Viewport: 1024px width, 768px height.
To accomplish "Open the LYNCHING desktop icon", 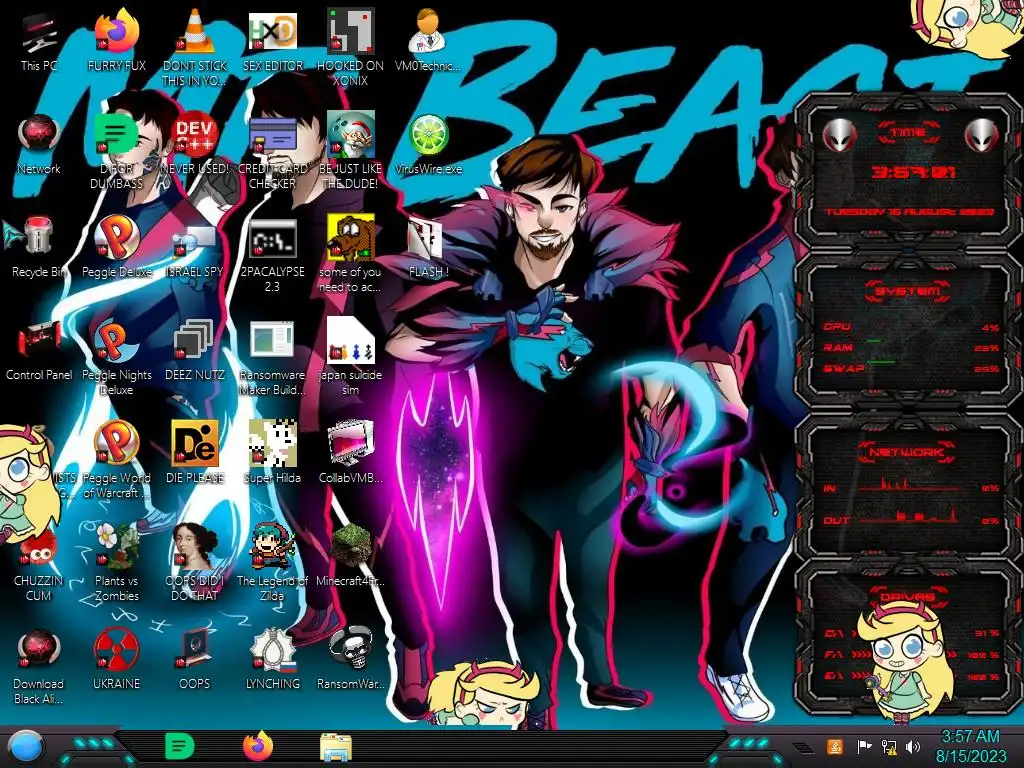I will point(272,660).
